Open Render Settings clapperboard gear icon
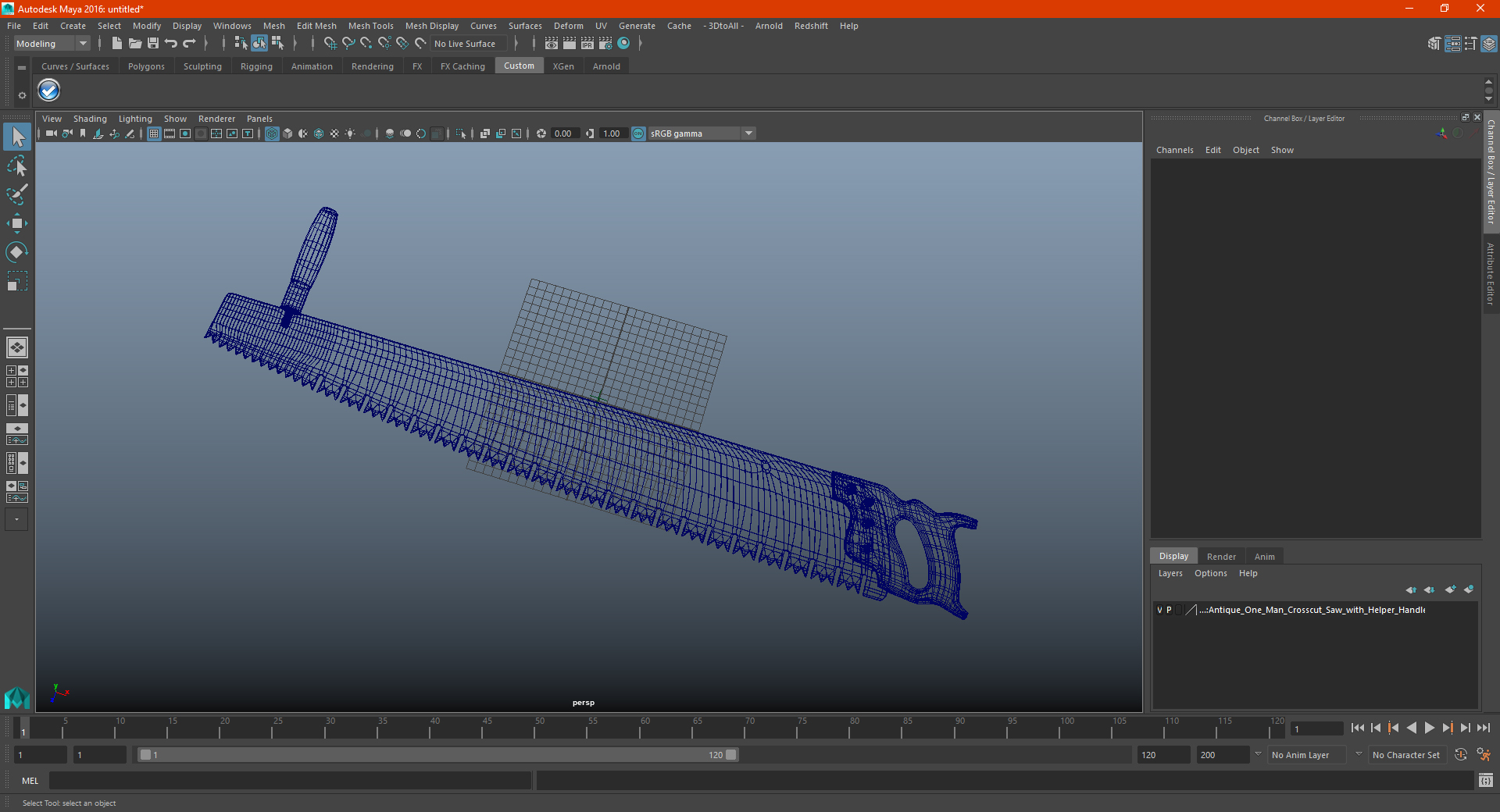The height and width of the screenshot is (812, 1500). click(605, 44)
